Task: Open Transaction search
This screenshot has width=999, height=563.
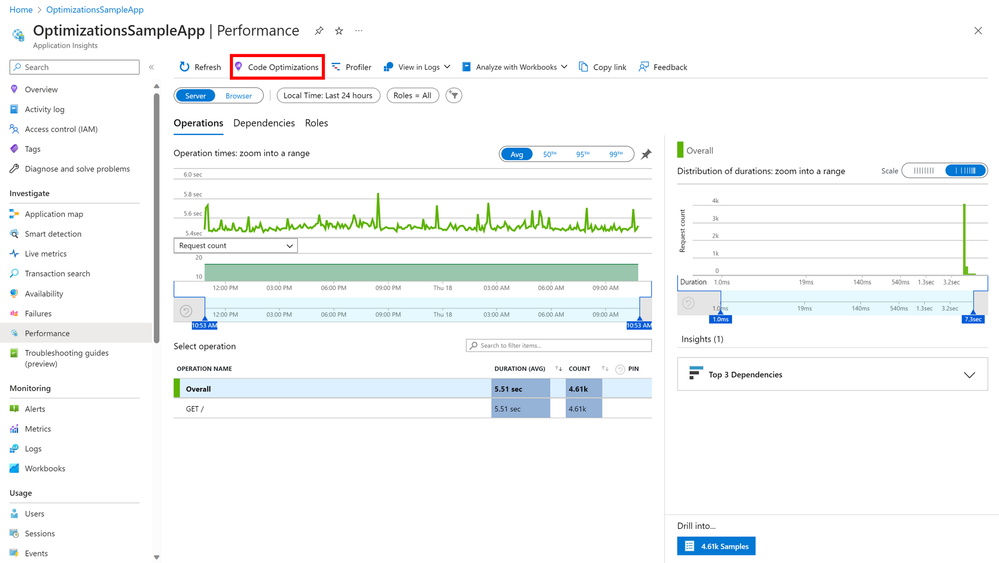Action: (x=57, y=273)
